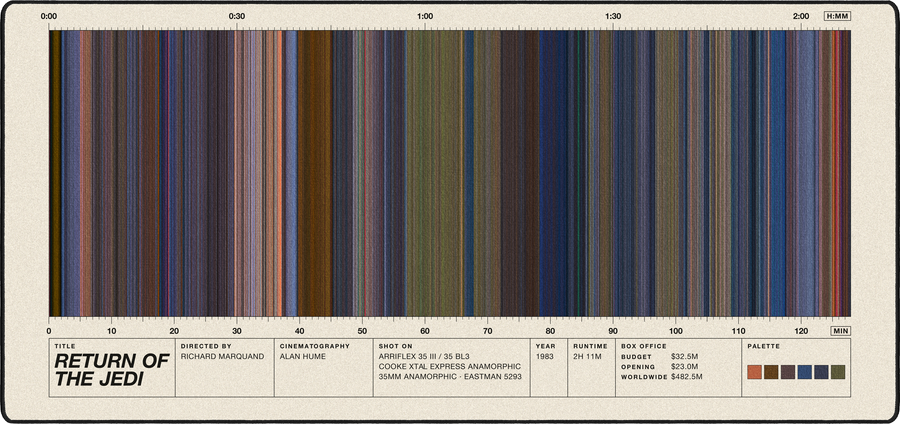Click the name 'ALAN HUME'

click(x=302, y=356)
